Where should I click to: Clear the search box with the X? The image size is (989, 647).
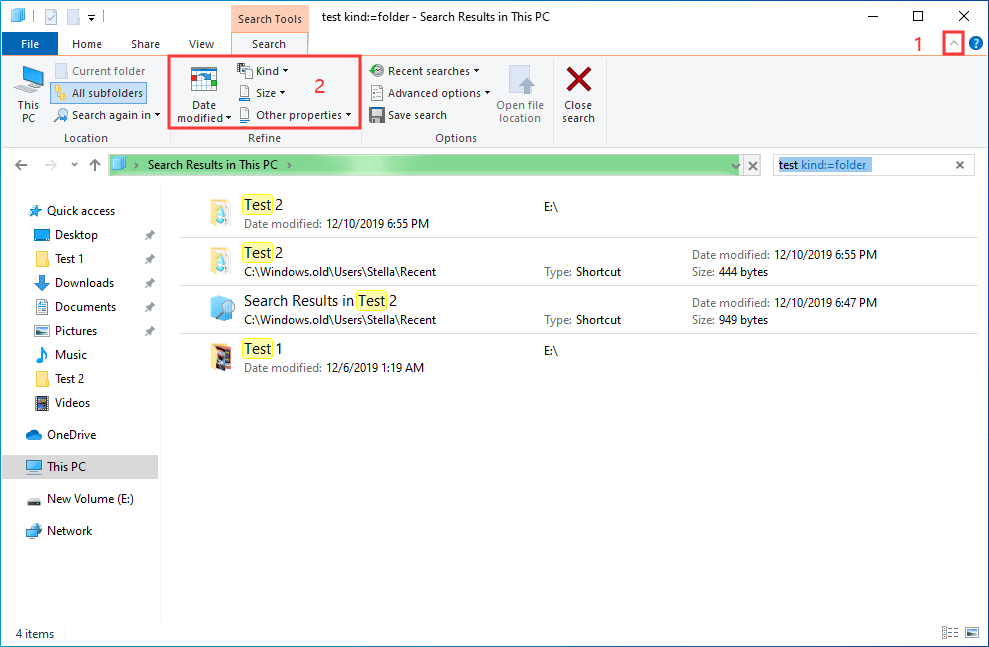pyautogui.click(x=960, y=165)
